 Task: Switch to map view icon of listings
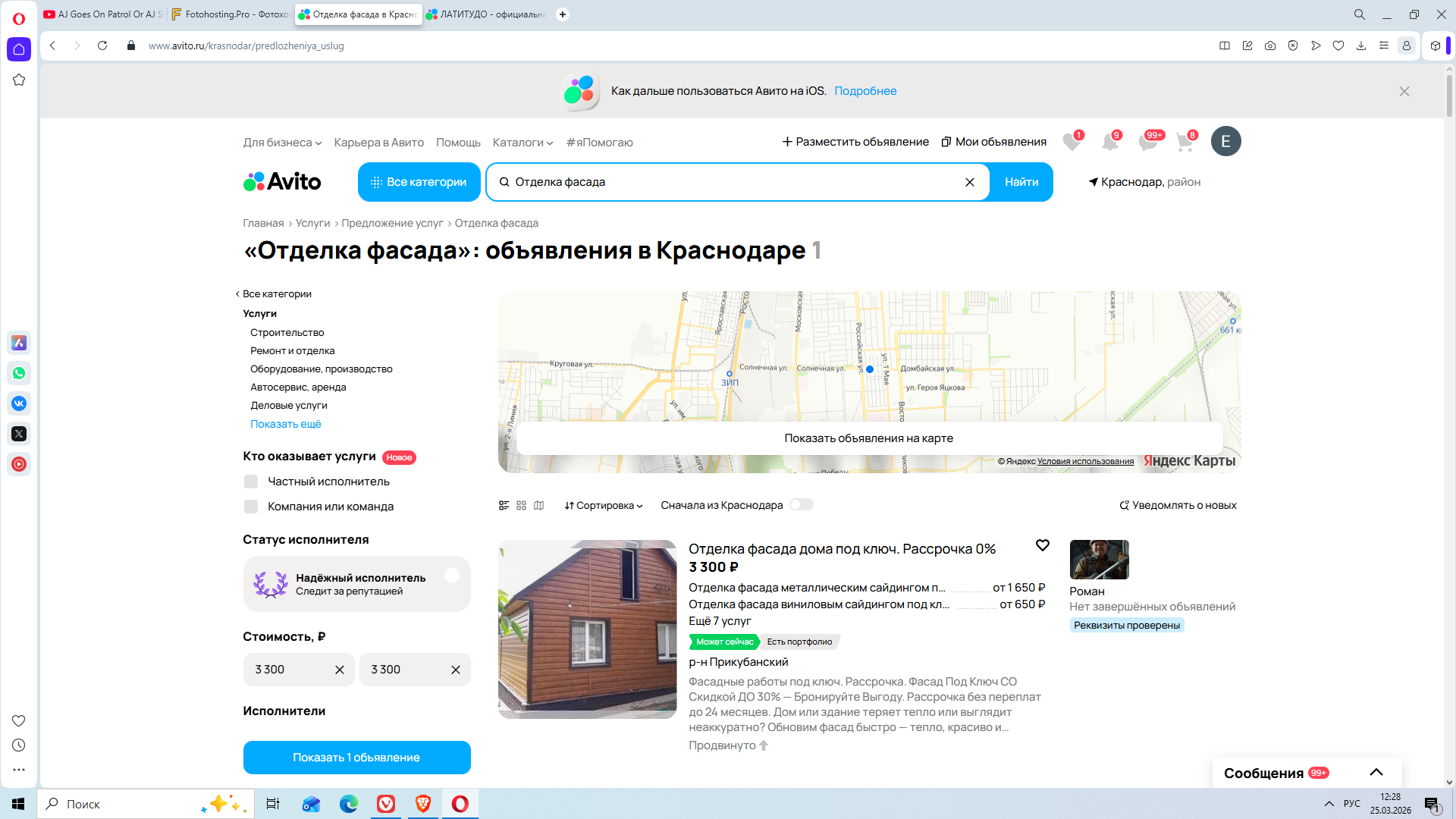pyautogui.click(x=538, y=505)
